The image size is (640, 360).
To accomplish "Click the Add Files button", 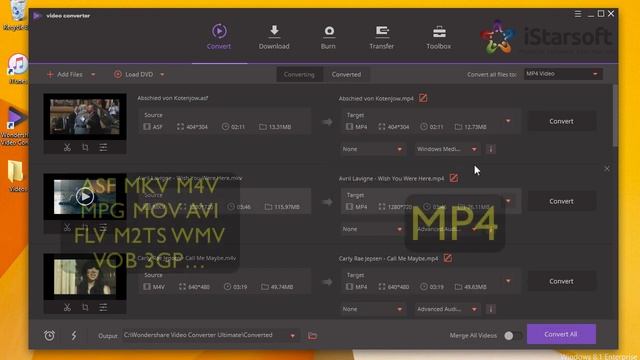I will click(65, 75).
